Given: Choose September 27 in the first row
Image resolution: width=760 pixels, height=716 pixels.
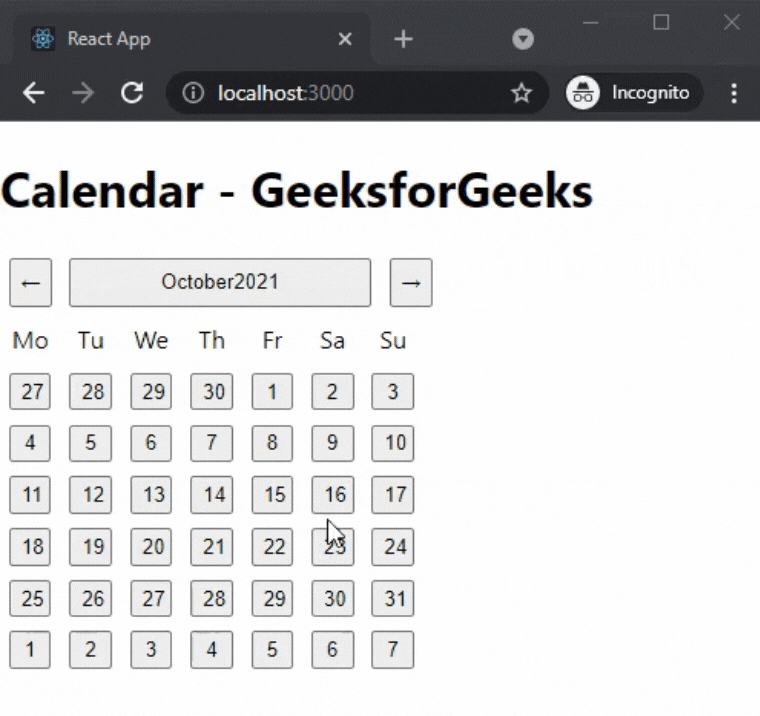Looking at the screenshot, I should 30,392.
